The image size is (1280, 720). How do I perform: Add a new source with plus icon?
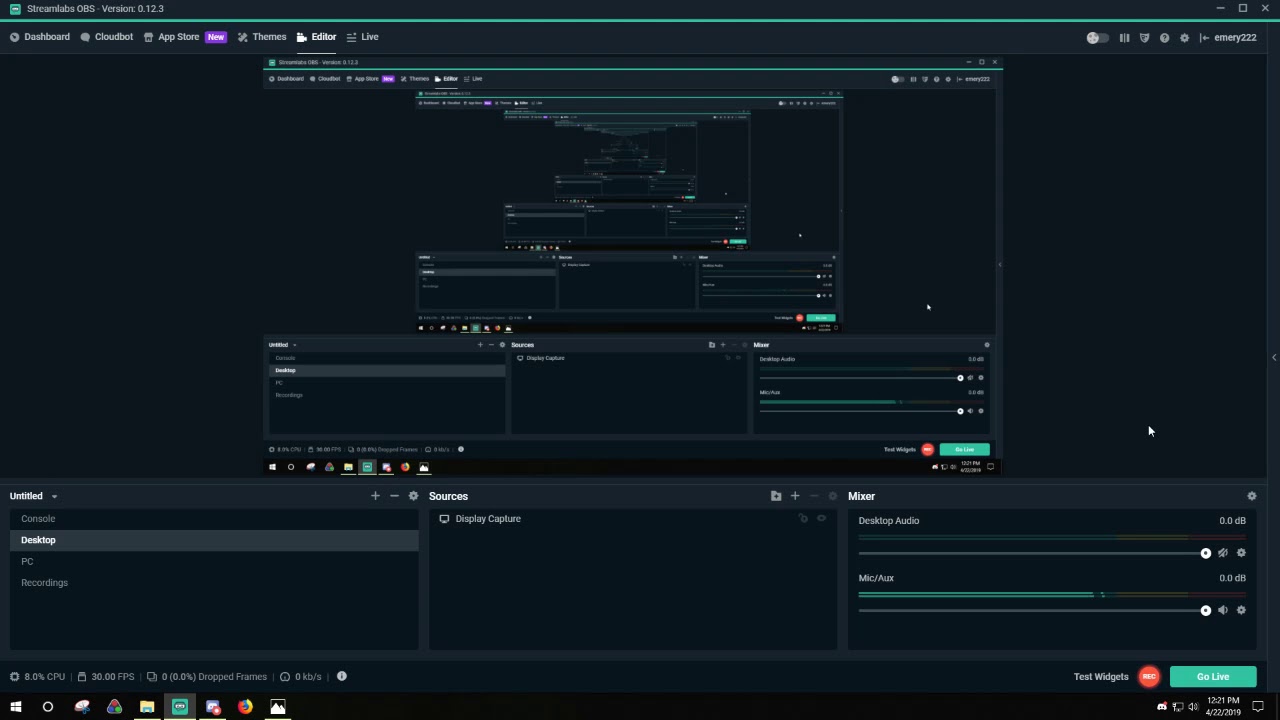pos(795,496)
